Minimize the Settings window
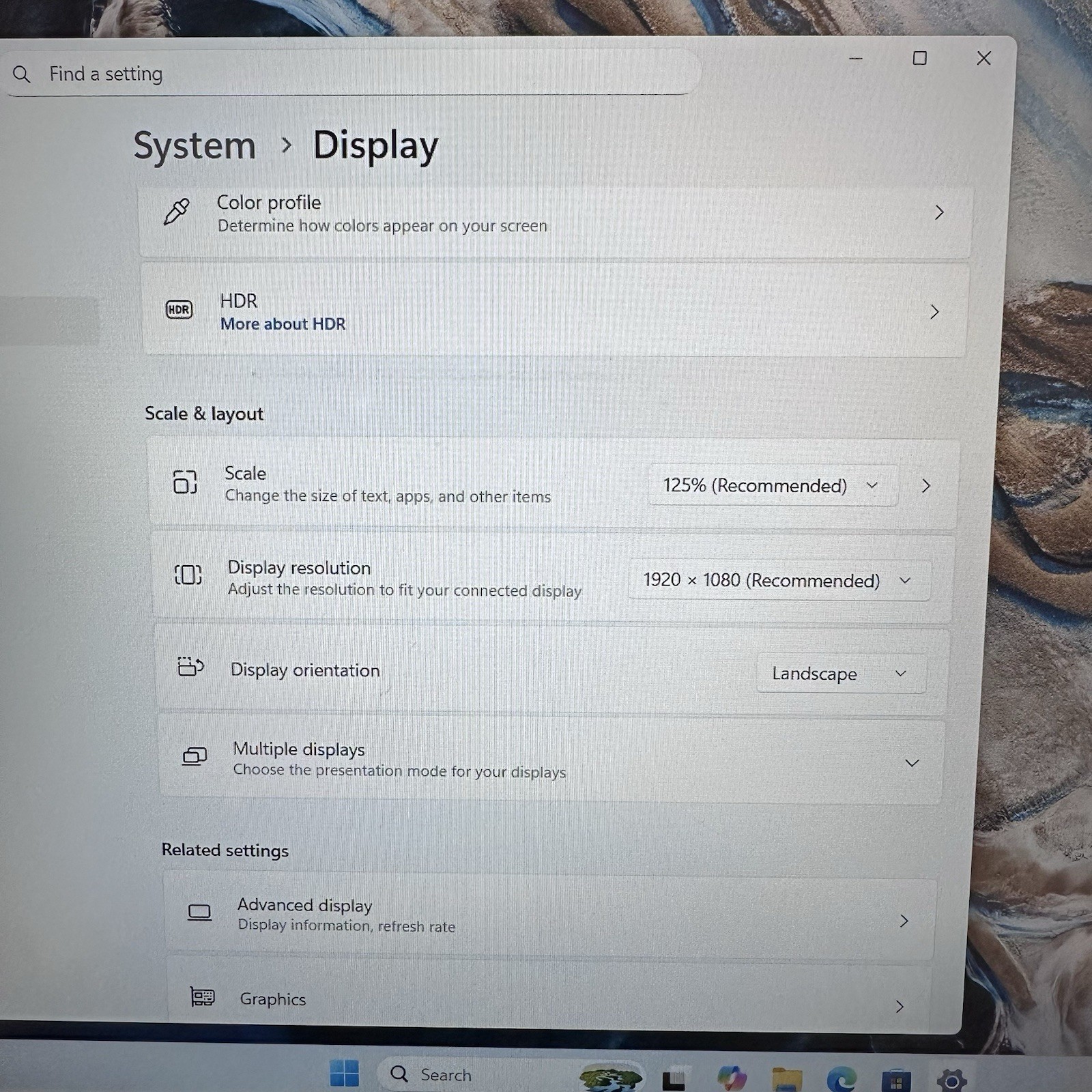This screenshot has height=1092, width=1092. click(856, 59)
